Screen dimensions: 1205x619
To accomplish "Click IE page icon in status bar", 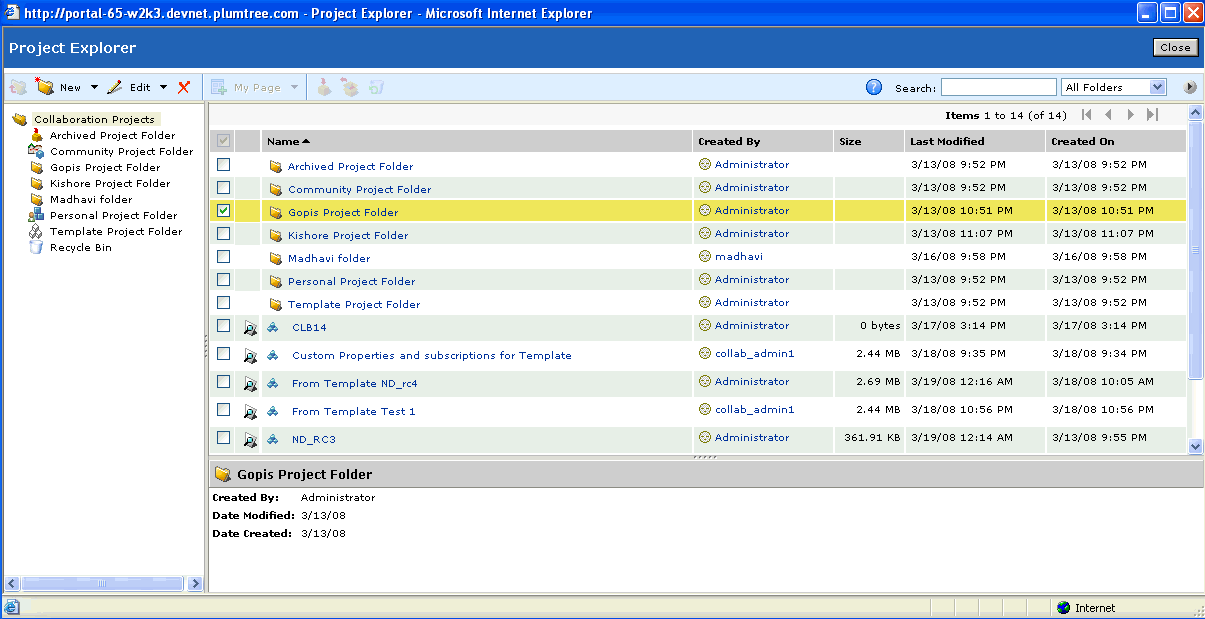I will pyautogui.click(x=12, y=607).
